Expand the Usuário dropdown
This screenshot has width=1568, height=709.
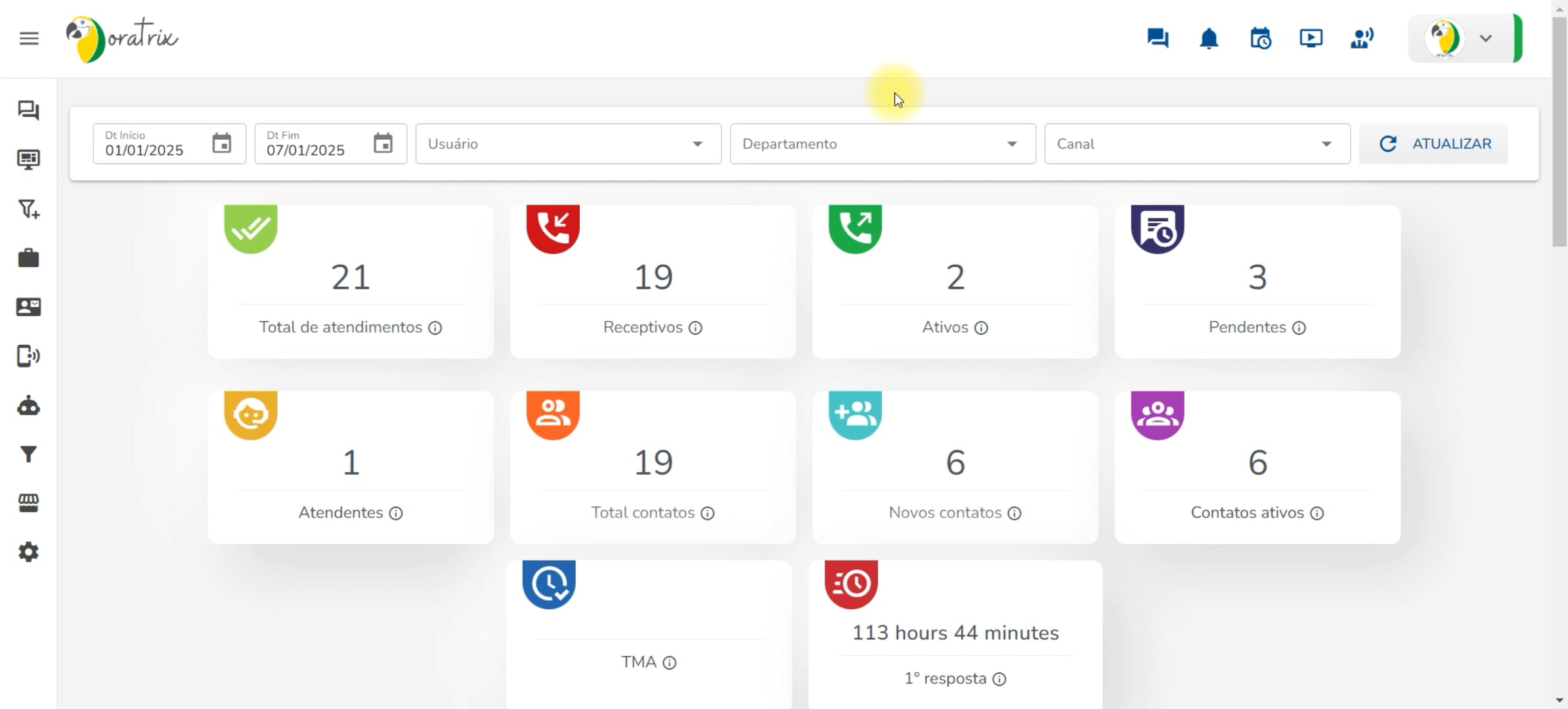coord(568,144)
